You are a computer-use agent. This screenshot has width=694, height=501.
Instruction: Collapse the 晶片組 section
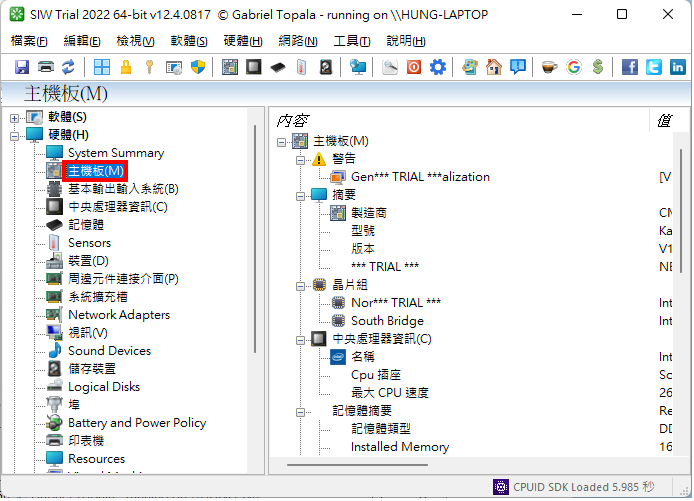pos(300,286)
